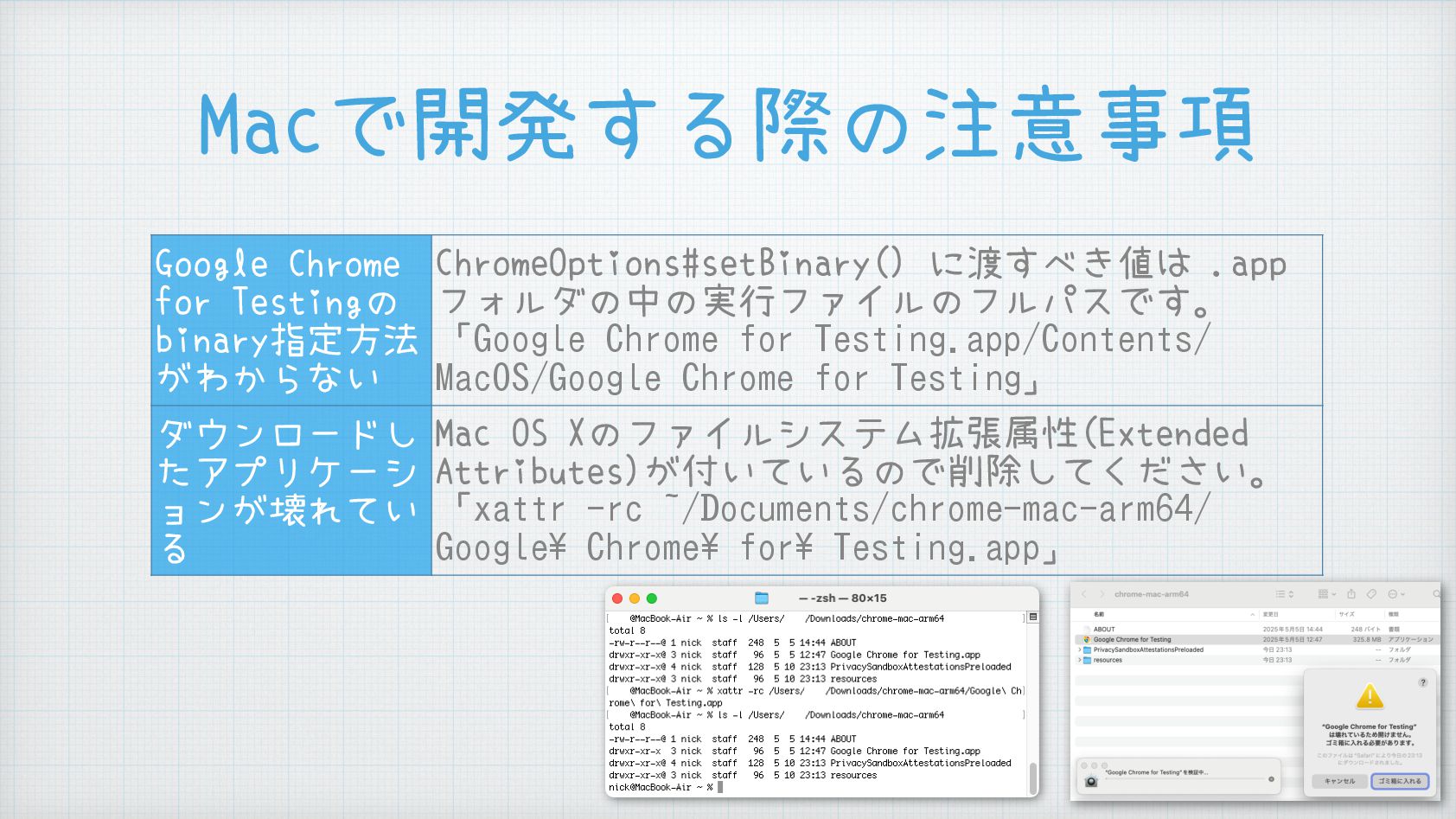Open the Finder group-by grid dropdown

pyautogui.click(x=1327, y=594)
